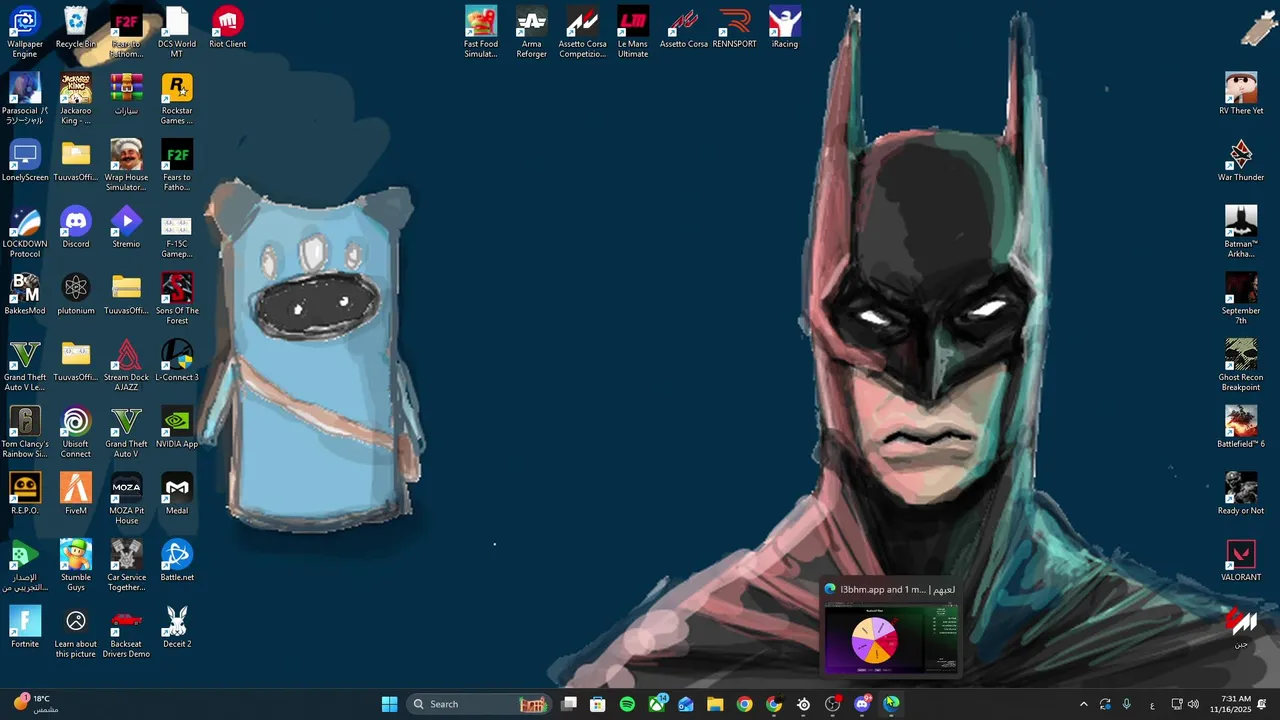This screenshot has height=720, width=1280.
Task: Launch plutonium desktop icon
Action: coord(76,295)
